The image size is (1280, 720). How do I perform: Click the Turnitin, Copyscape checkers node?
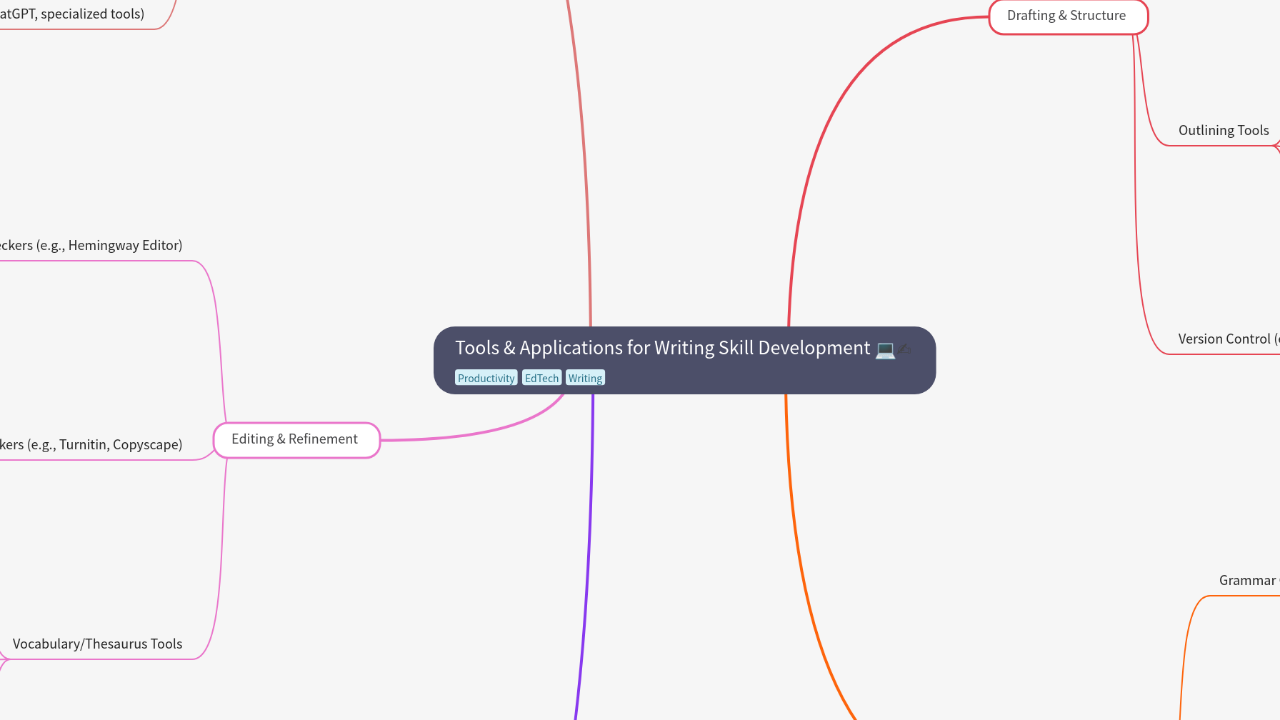[x=90, y=444]
